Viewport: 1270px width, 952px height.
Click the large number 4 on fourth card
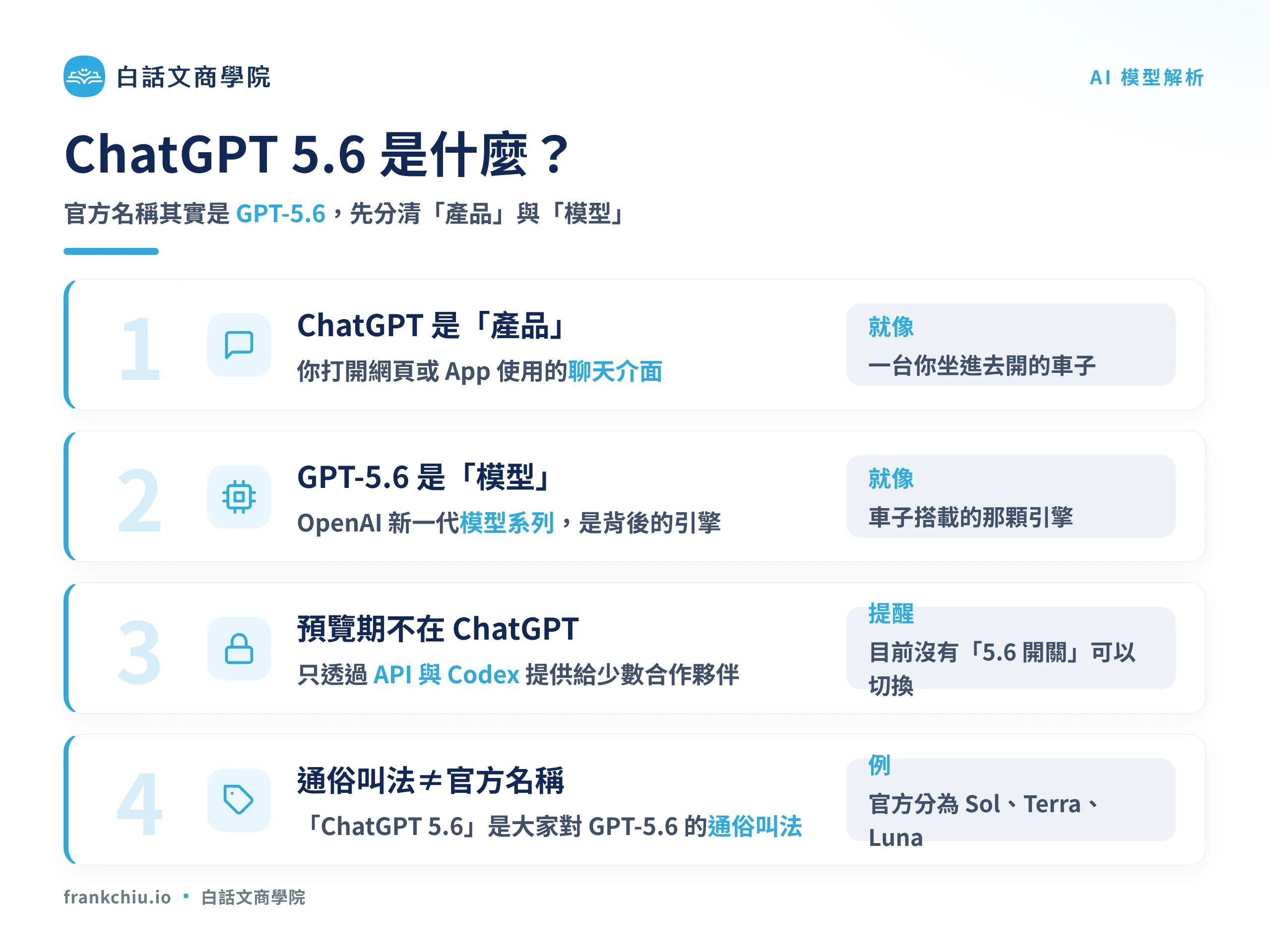139,804
